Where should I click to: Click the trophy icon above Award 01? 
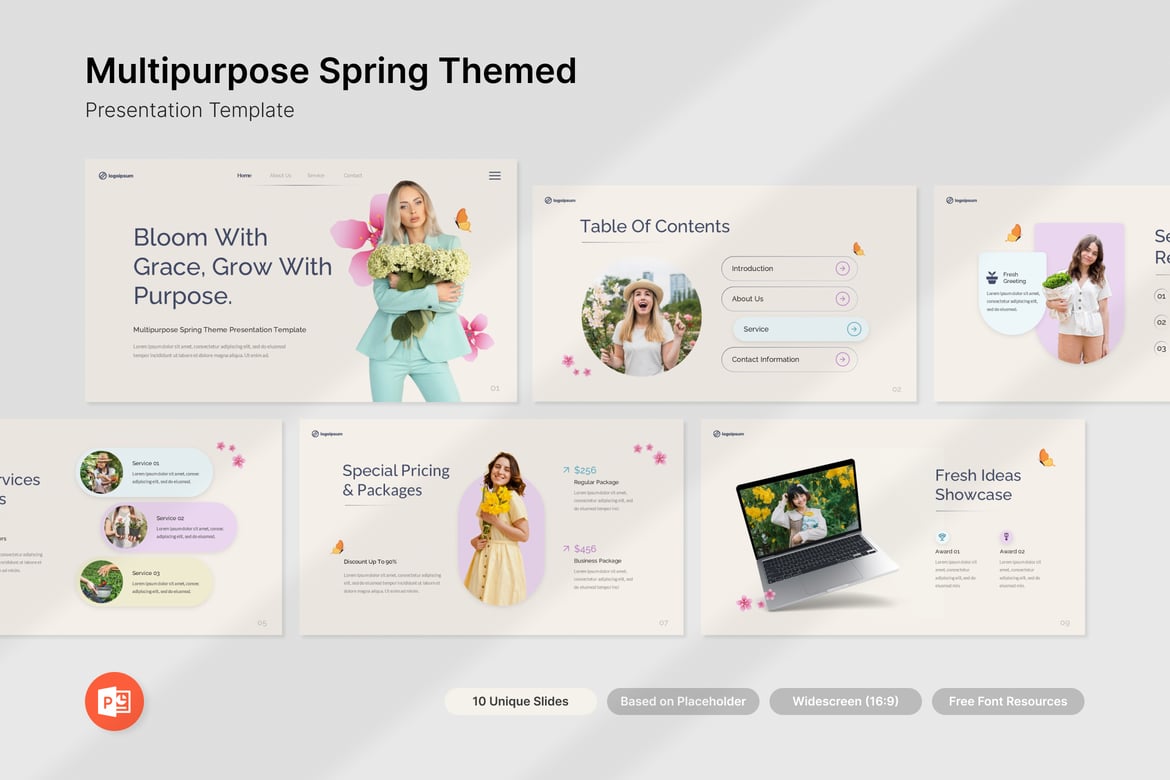pos(942,537)
